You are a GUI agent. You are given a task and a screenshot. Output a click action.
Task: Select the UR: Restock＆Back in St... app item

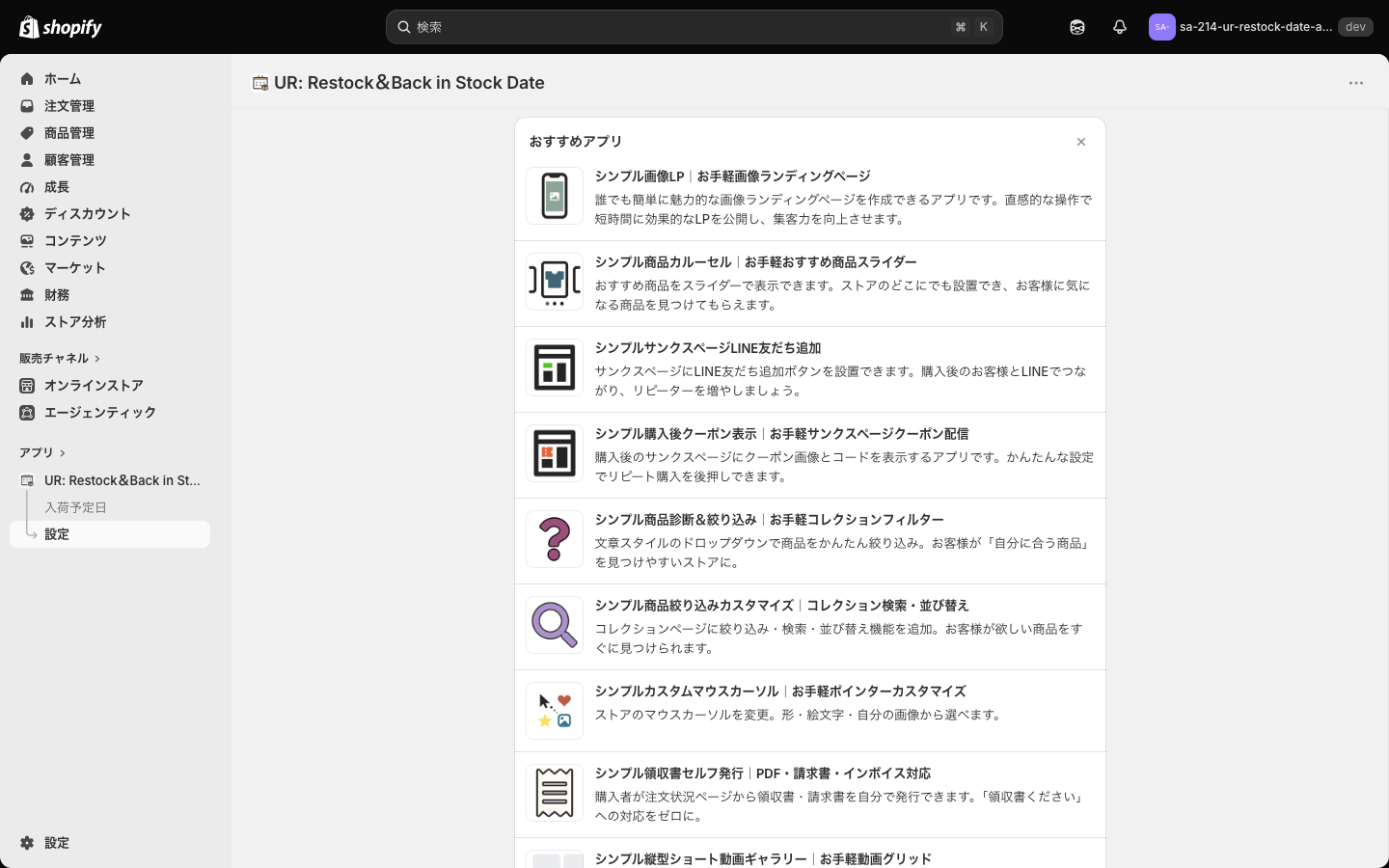[x=110, y=480]
